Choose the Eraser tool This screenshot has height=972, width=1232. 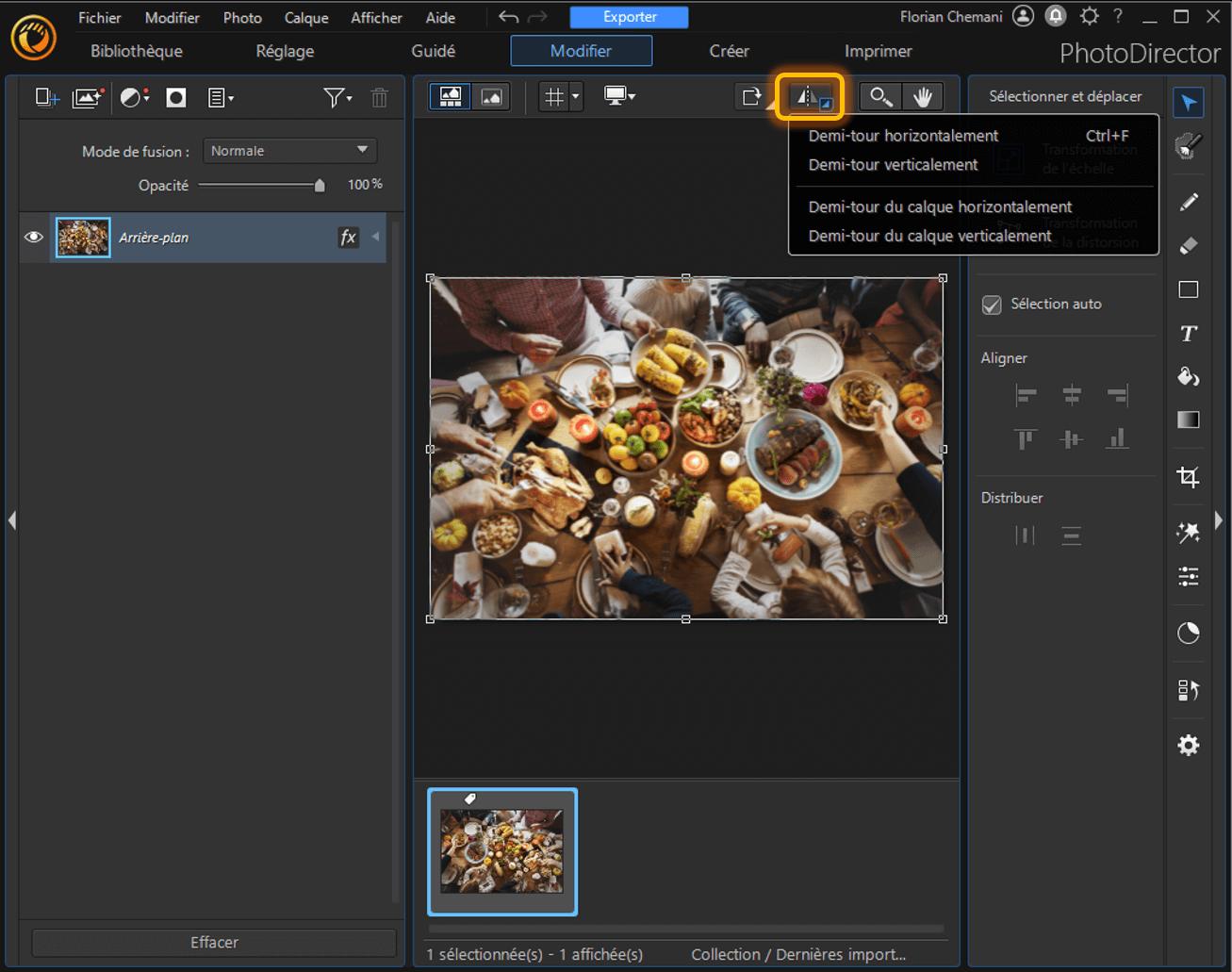tap(1188, 245)
